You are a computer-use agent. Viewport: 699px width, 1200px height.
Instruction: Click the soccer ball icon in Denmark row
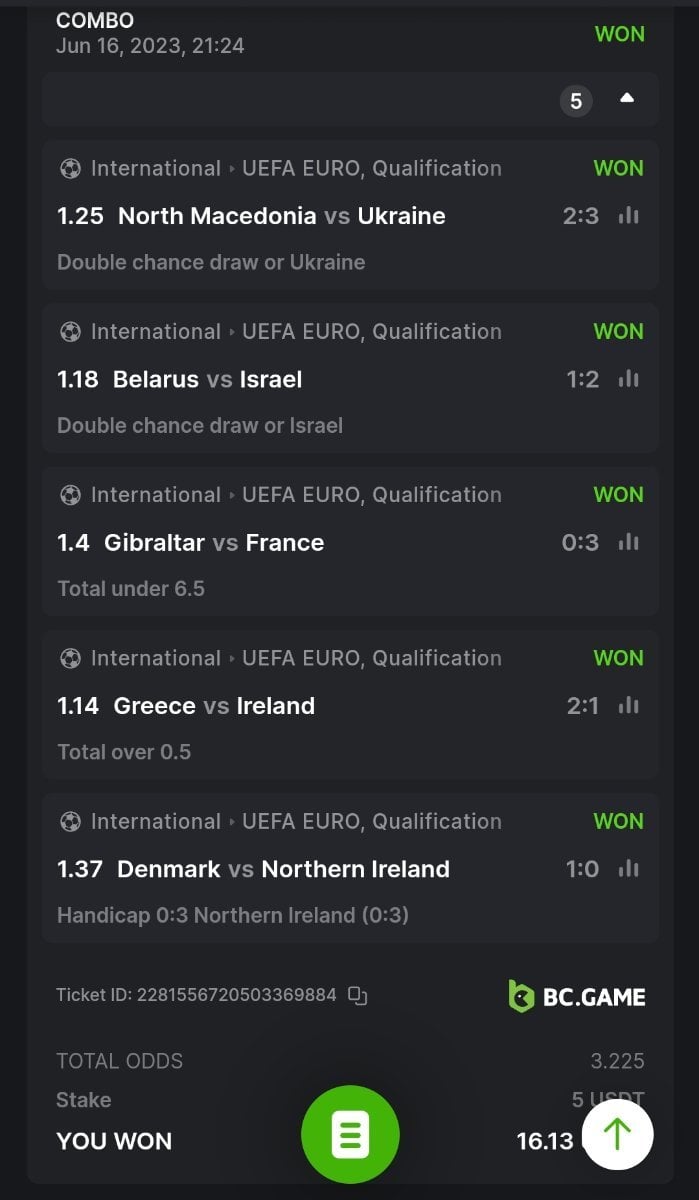(x=70, y=821)
